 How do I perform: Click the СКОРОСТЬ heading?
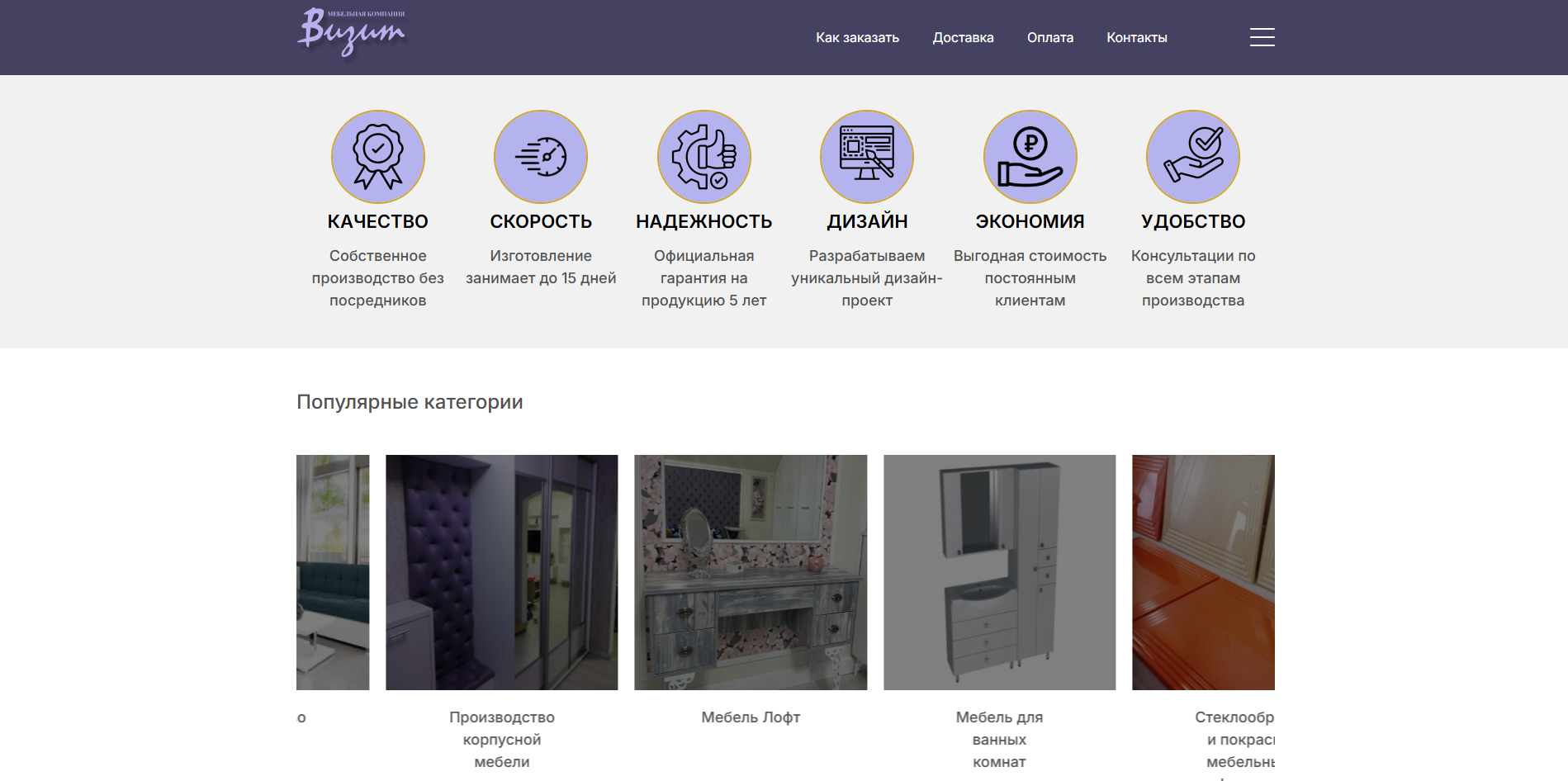[541, 221]
